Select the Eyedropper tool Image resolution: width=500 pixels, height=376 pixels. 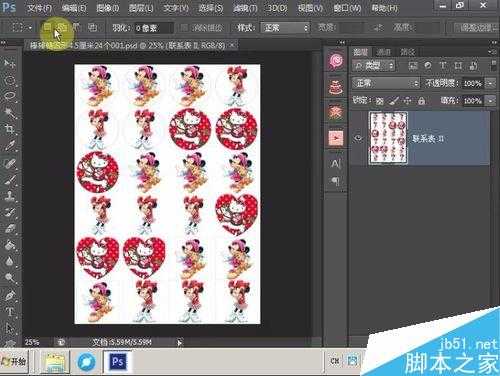tap(9, 145)
